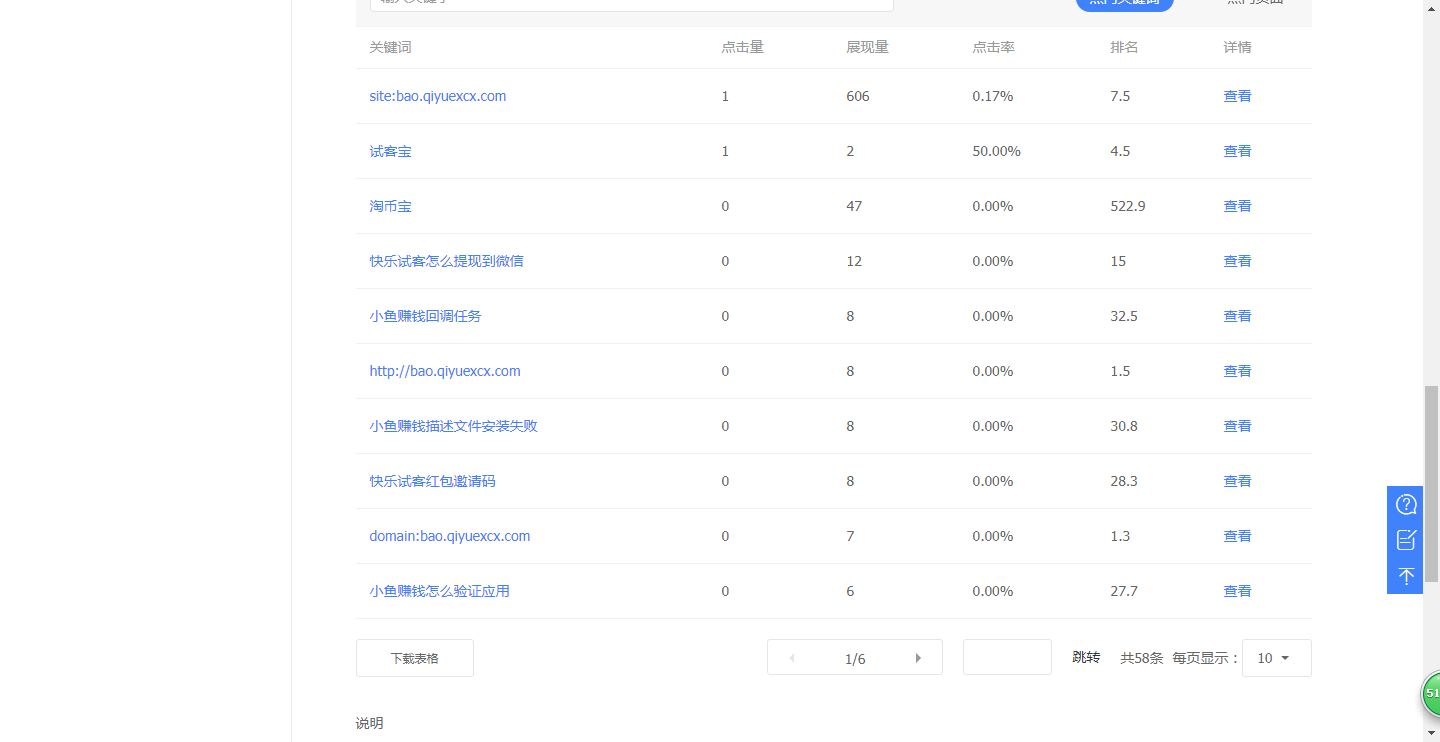Go to previous page arrow
This screenshot has width=1440, height=742.
(792, 658)
